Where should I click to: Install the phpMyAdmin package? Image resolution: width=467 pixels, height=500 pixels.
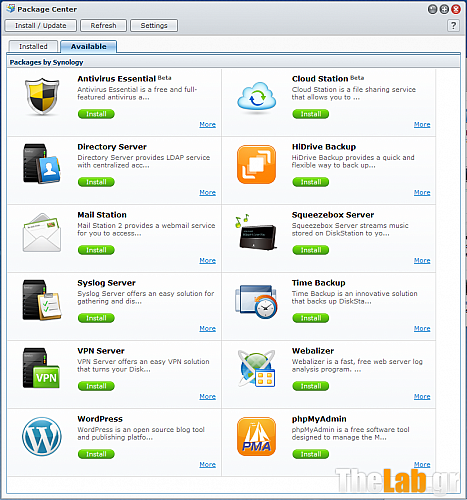point(311,454)
